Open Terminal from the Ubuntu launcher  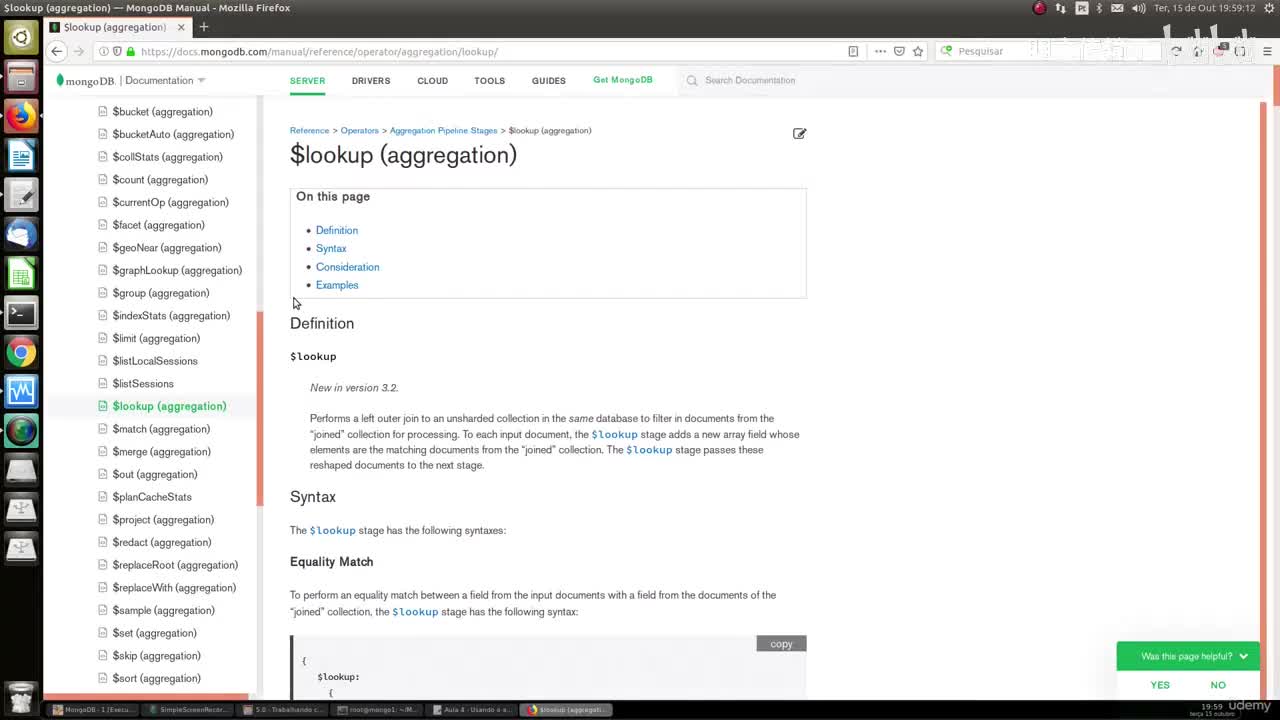click(21, 313)
